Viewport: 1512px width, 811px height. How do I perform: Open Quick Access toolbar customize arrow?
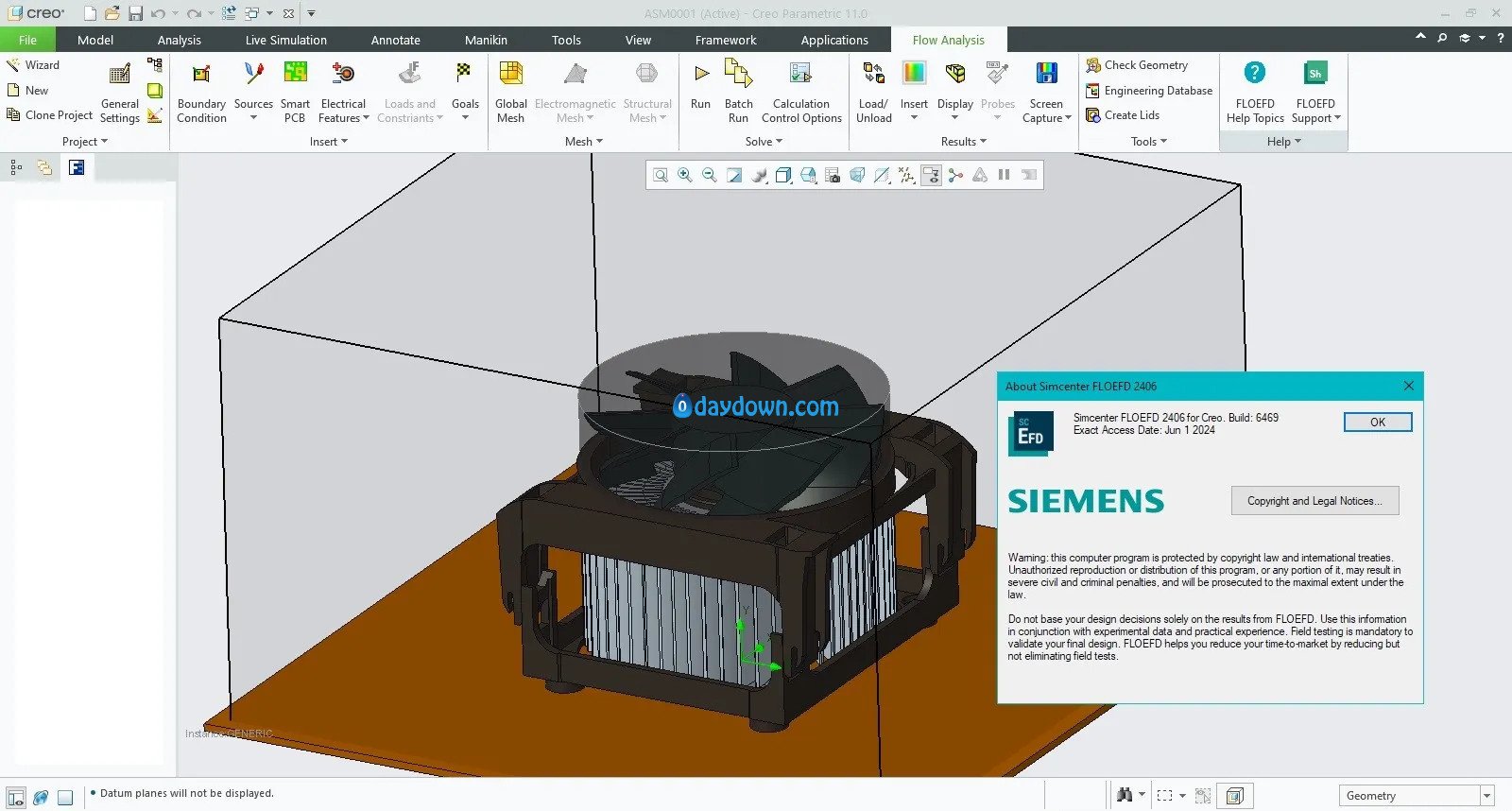(x=311, y=13)
